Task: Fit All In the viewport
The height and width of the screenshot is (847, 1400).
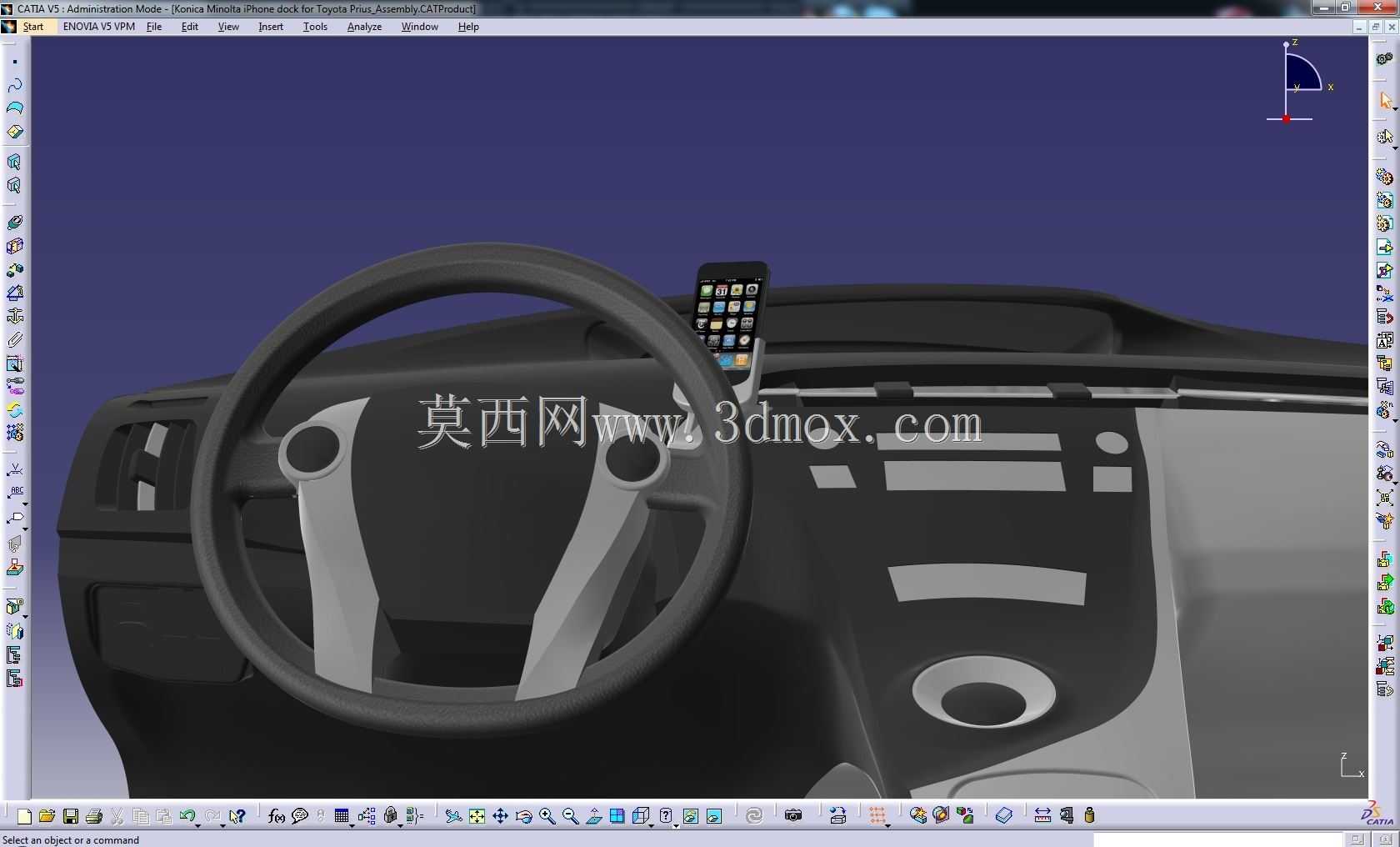Action: pos(477,816)
